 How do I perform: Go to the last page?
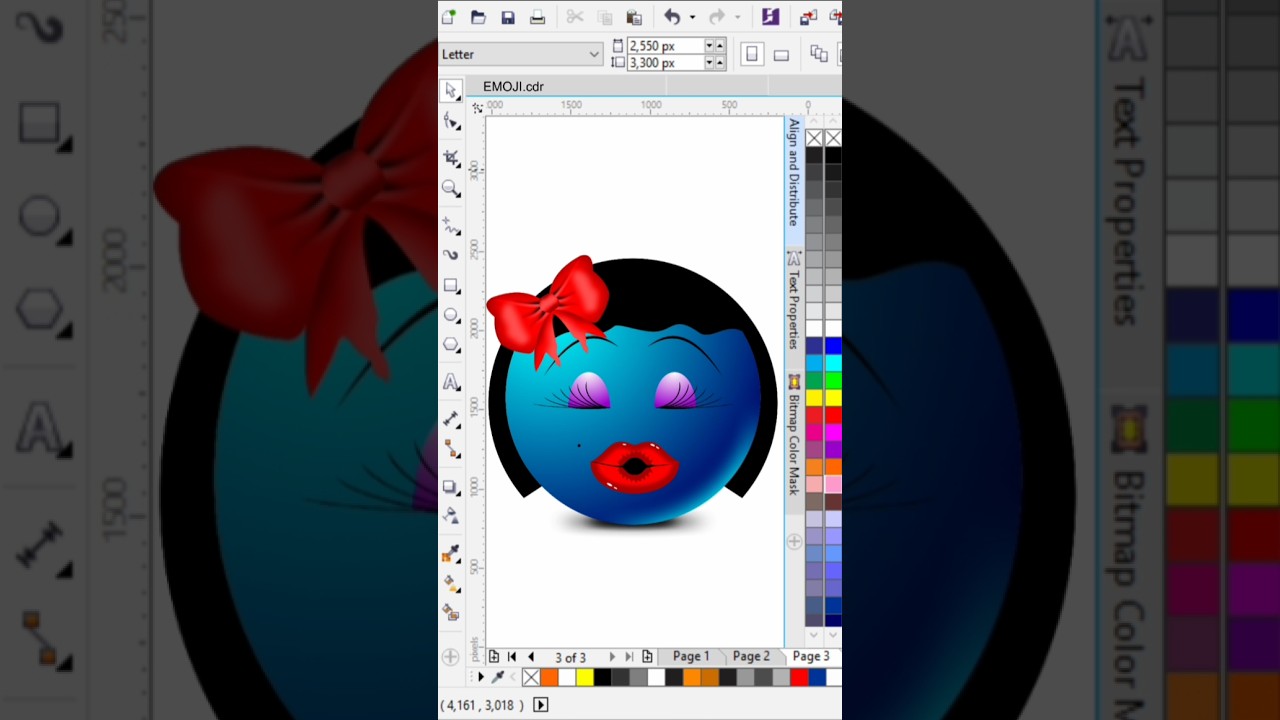[629, 657]
